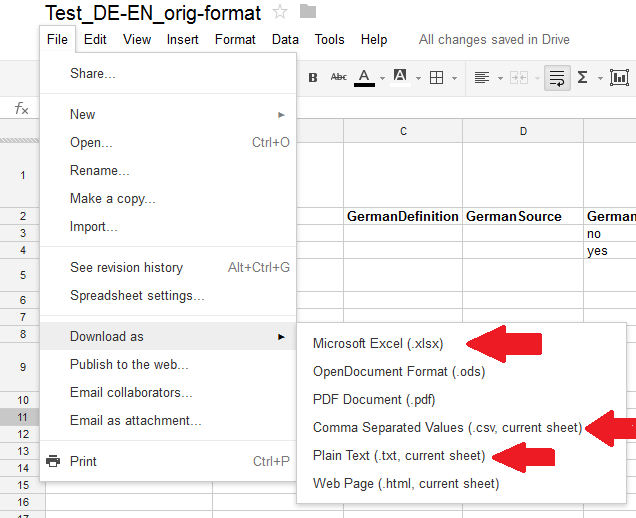
Task: Open the Edit menu
Action: click(95, 40)
